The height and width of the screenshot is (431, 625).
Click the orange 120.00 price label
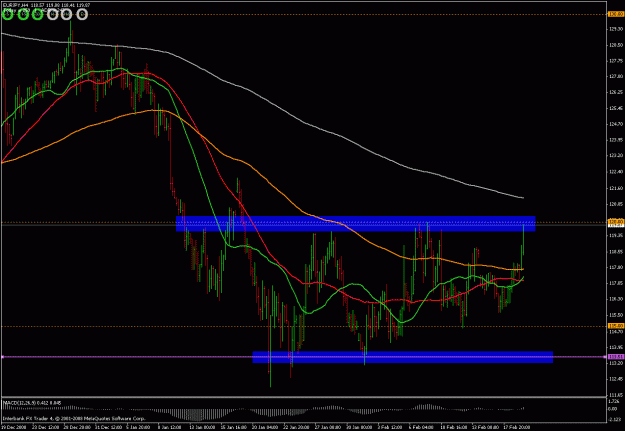point(616,221)
